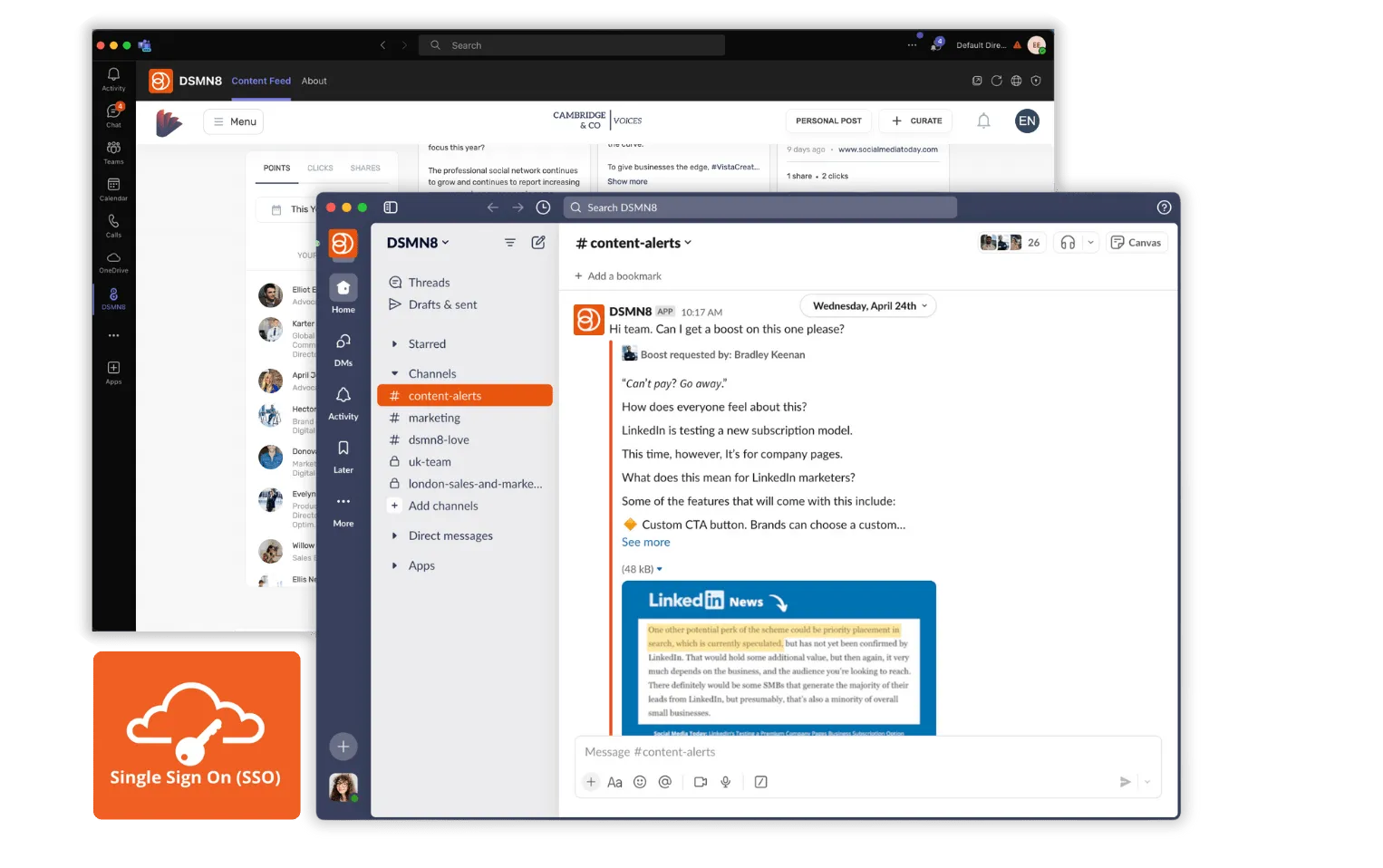The width and height of the screenshot is (1383, 868).
Task: Click the compose new message icon in Slack
Action: [x=538, y=242]
